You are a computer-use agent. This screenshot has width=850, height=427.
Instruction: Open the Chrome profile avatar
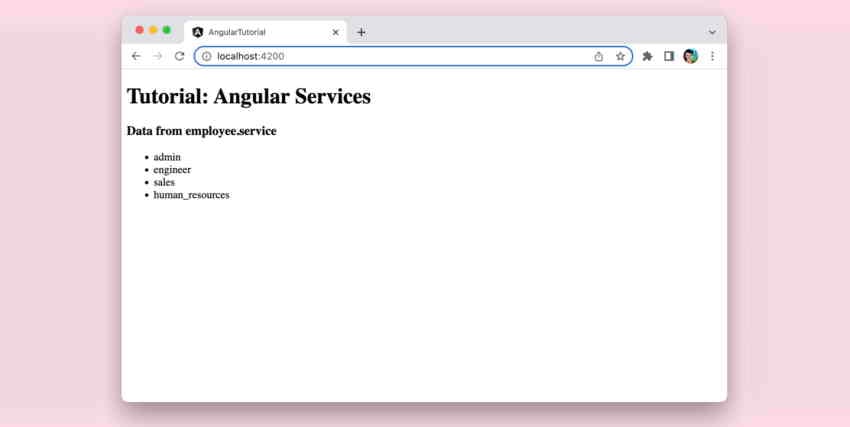(x=691, y=56)
